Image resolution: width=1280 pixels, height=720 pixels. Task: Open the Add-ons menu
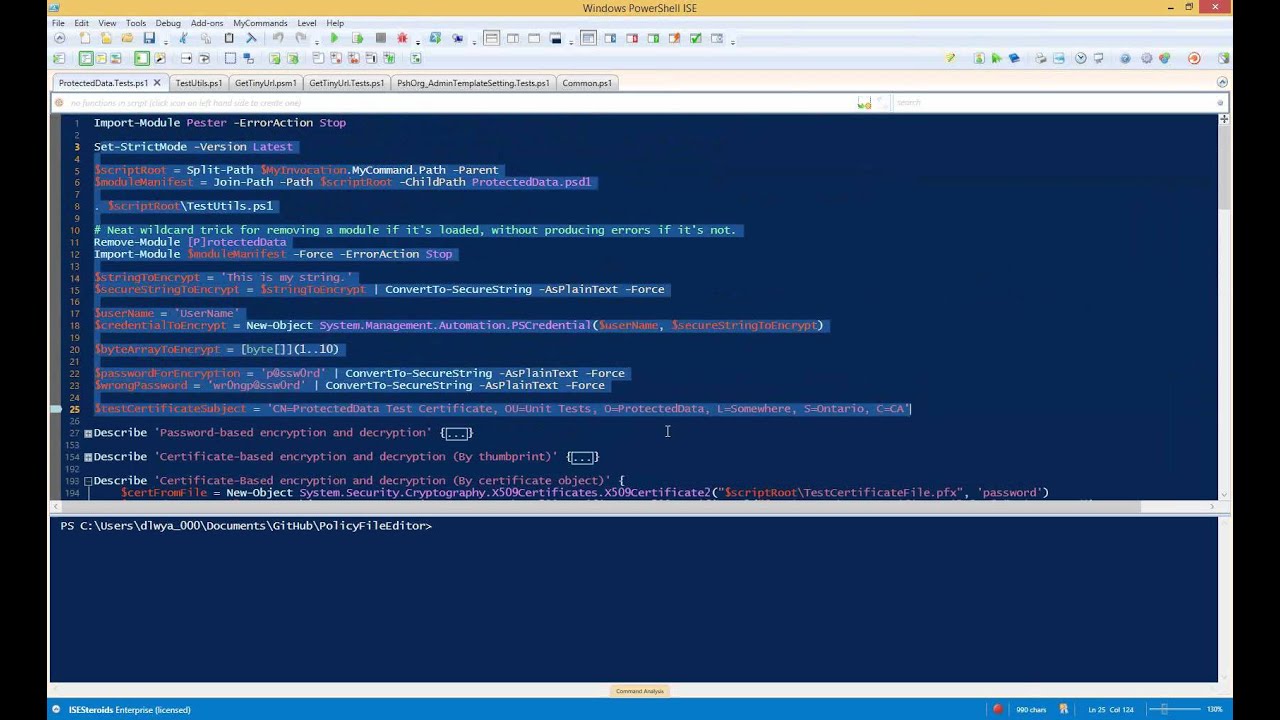(207, 23)
